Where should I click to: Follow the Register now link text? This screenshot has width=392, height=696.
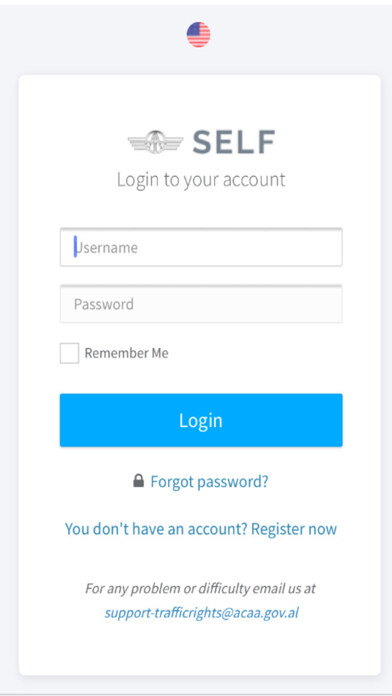coord(294,529)
